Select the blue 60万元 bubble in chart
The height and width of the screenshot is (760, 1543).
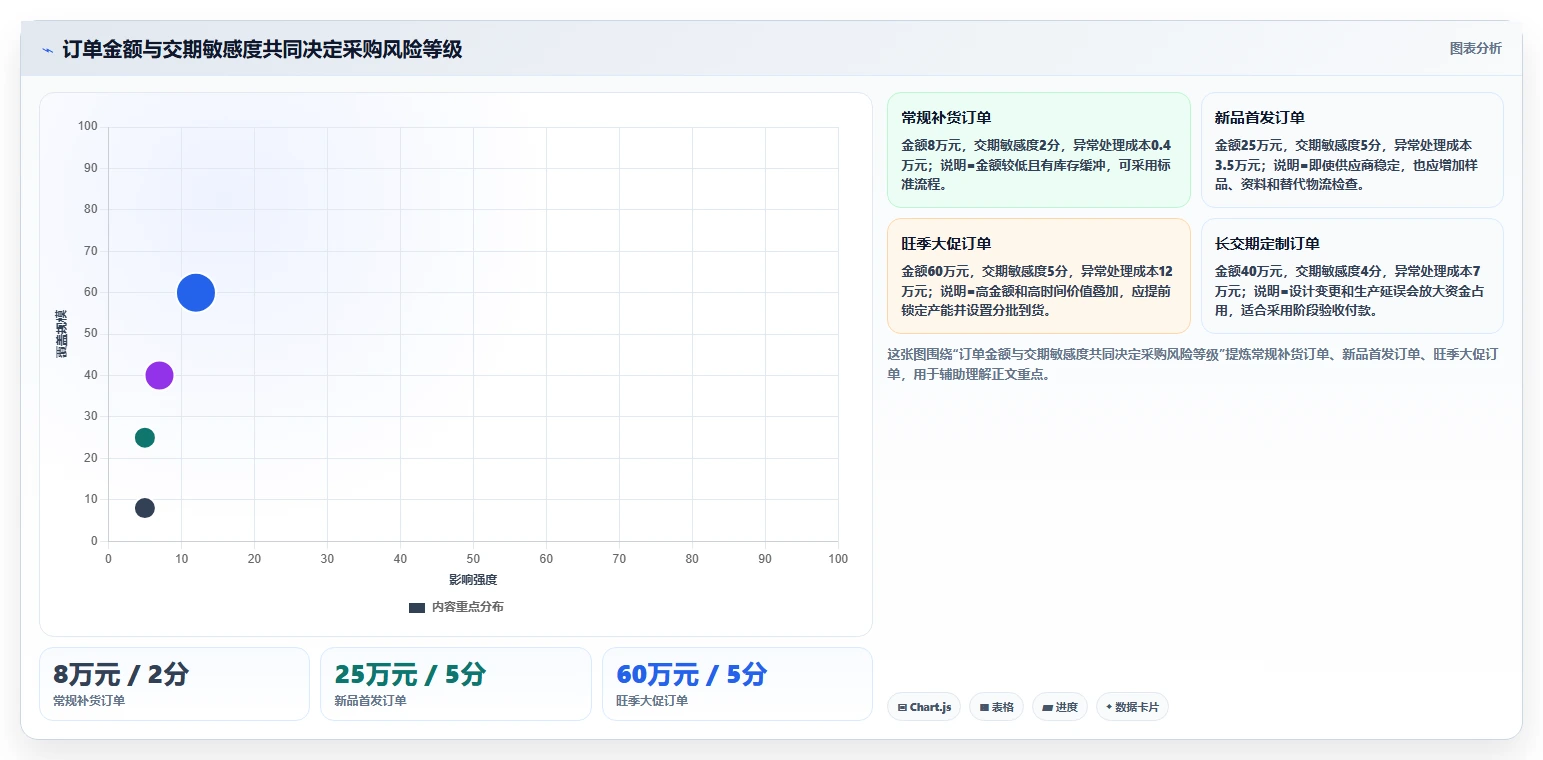click(x=196, y=293)
